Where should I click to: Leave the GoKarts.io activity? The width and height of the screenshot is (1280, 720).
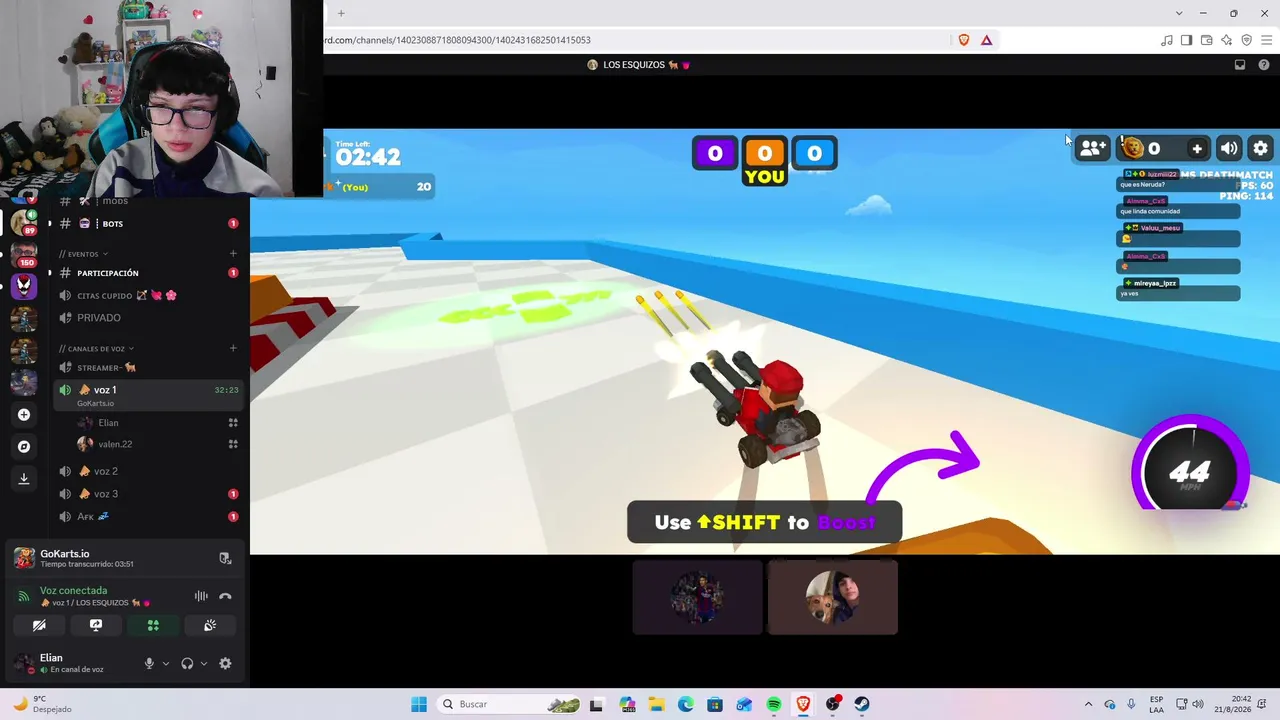click(225, 558)
